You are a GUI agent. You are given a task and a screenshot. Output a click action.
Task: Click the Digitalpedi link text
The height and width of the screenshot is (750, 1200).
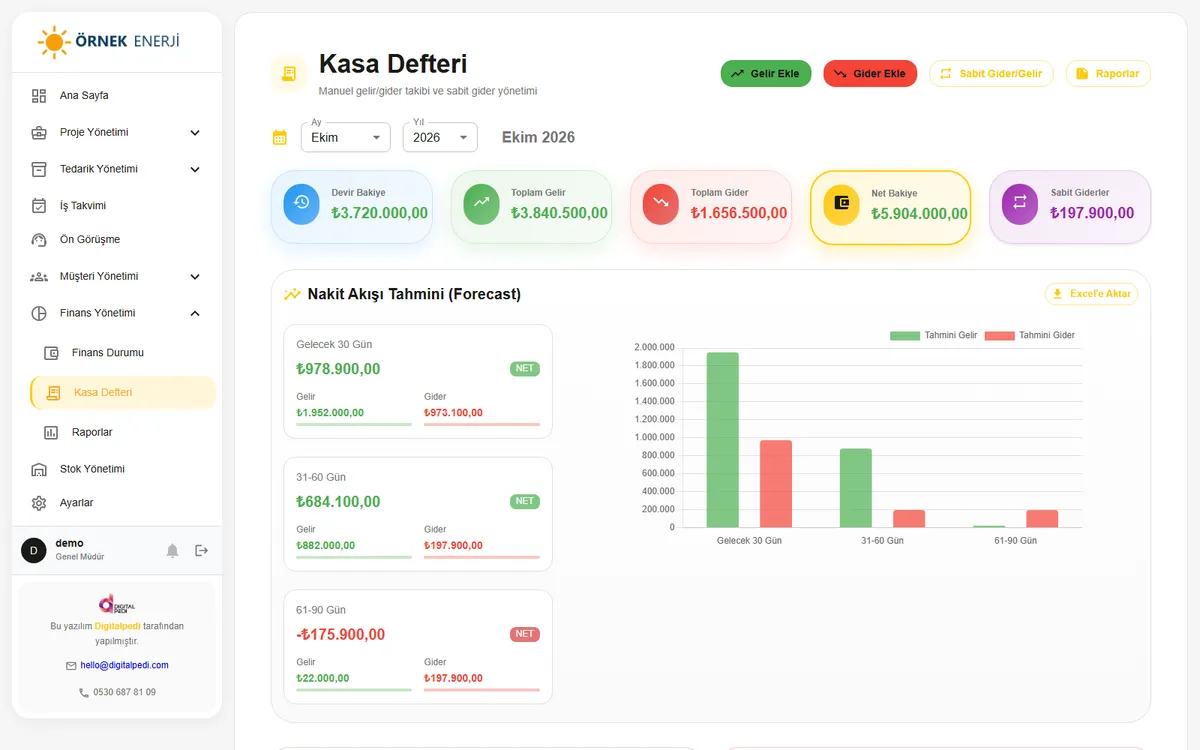point(118,626)
